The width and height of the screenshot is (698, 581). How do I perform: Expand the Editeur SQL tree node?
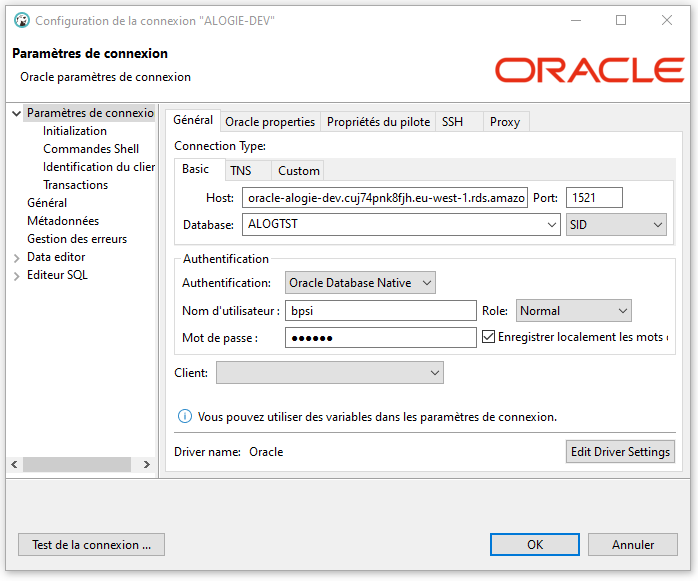pyautogui.click(x=16, y=276)
